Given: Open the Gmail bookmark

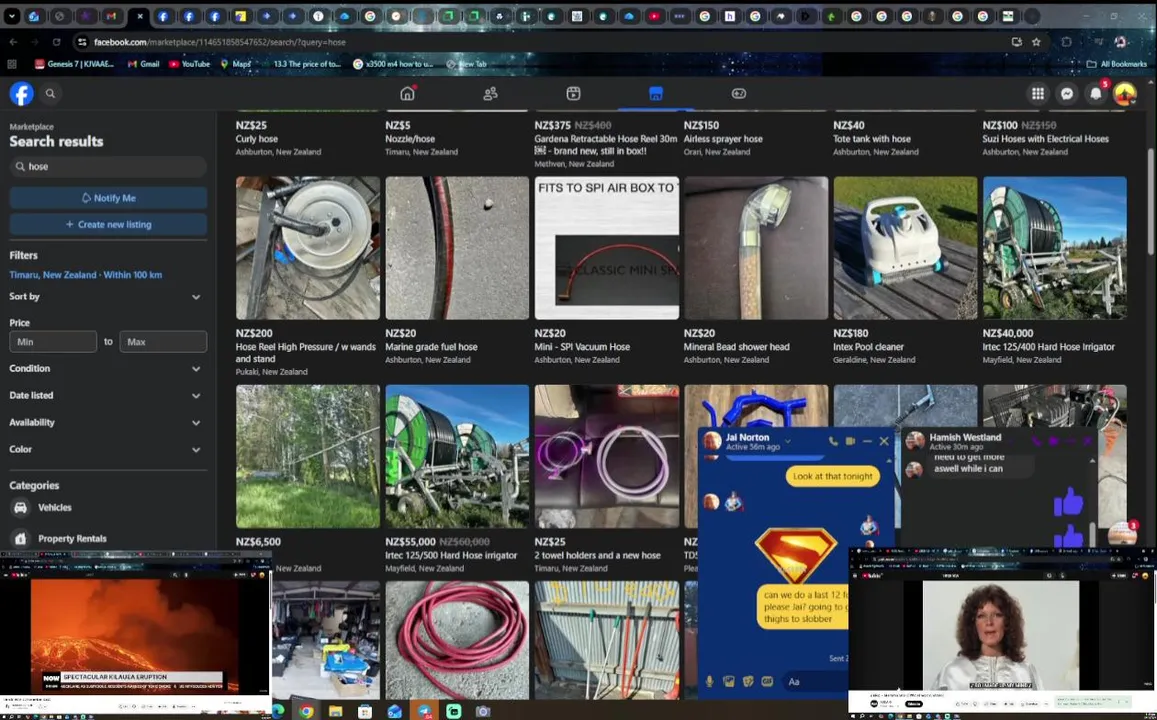Looking at the screenshot, I should click(143, 64).
